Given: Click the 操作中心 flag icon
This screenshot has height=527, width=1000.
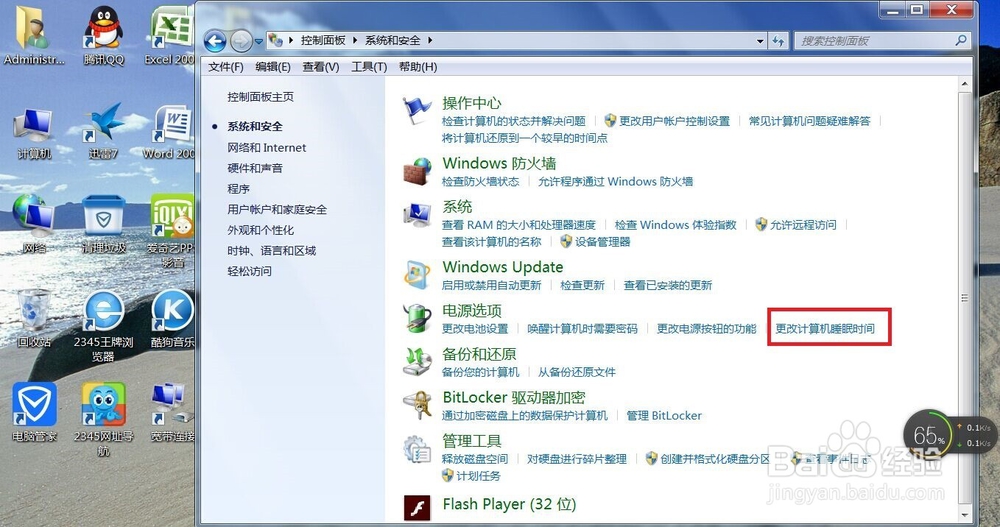Looking at the screenshot, I should click(x=417, y=110).
